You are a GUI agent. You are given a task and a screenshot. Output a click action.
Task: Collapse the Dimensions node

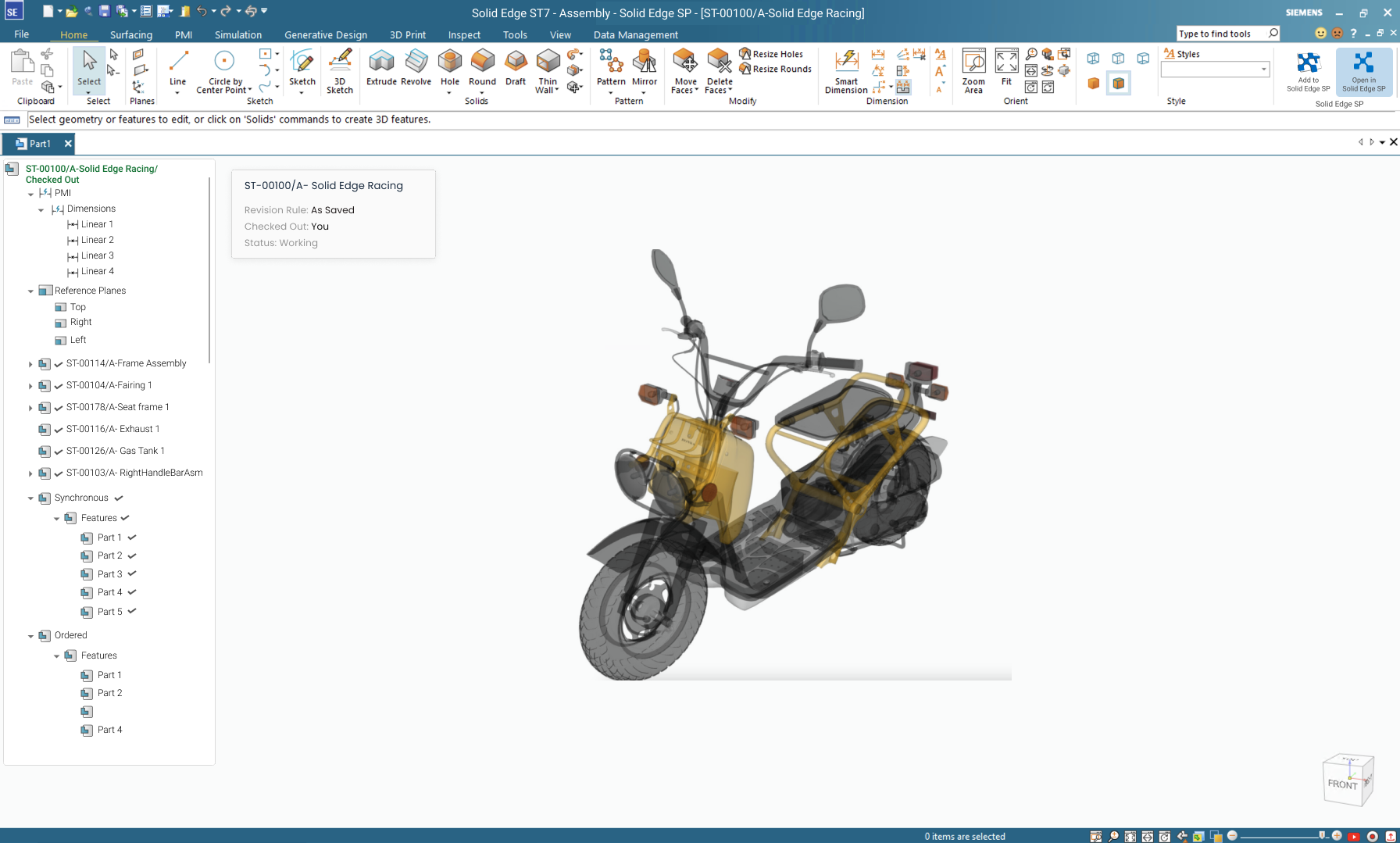41,209
